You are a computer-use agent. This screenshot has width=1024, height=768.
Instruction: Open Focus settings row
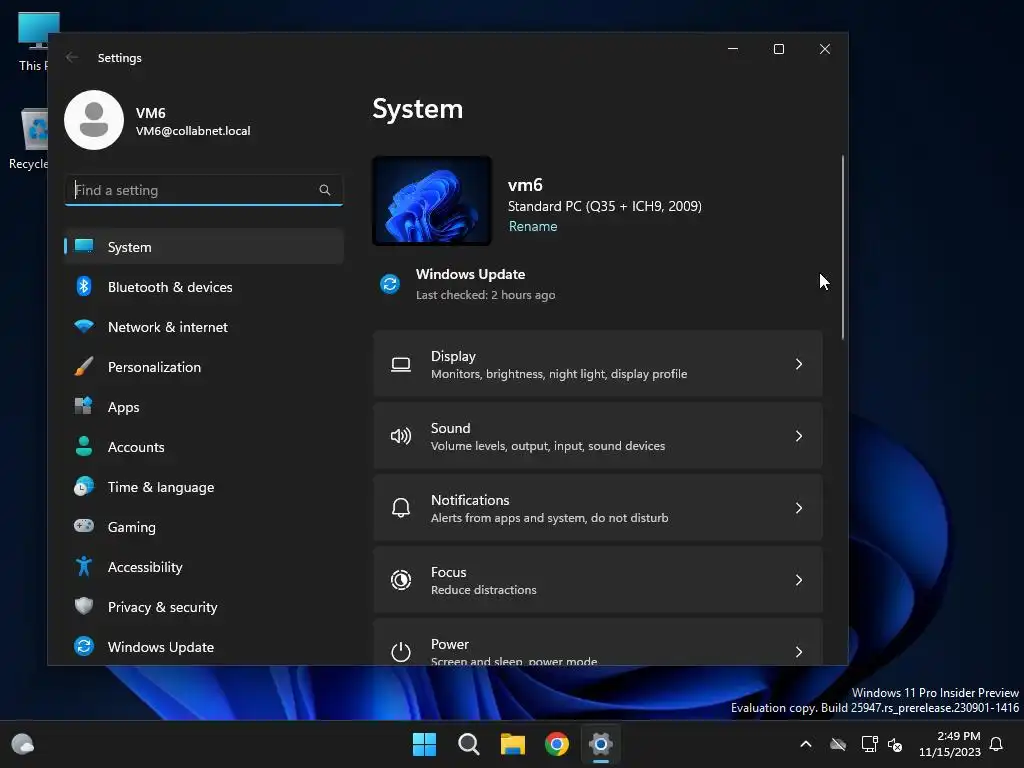click(598, 580)
